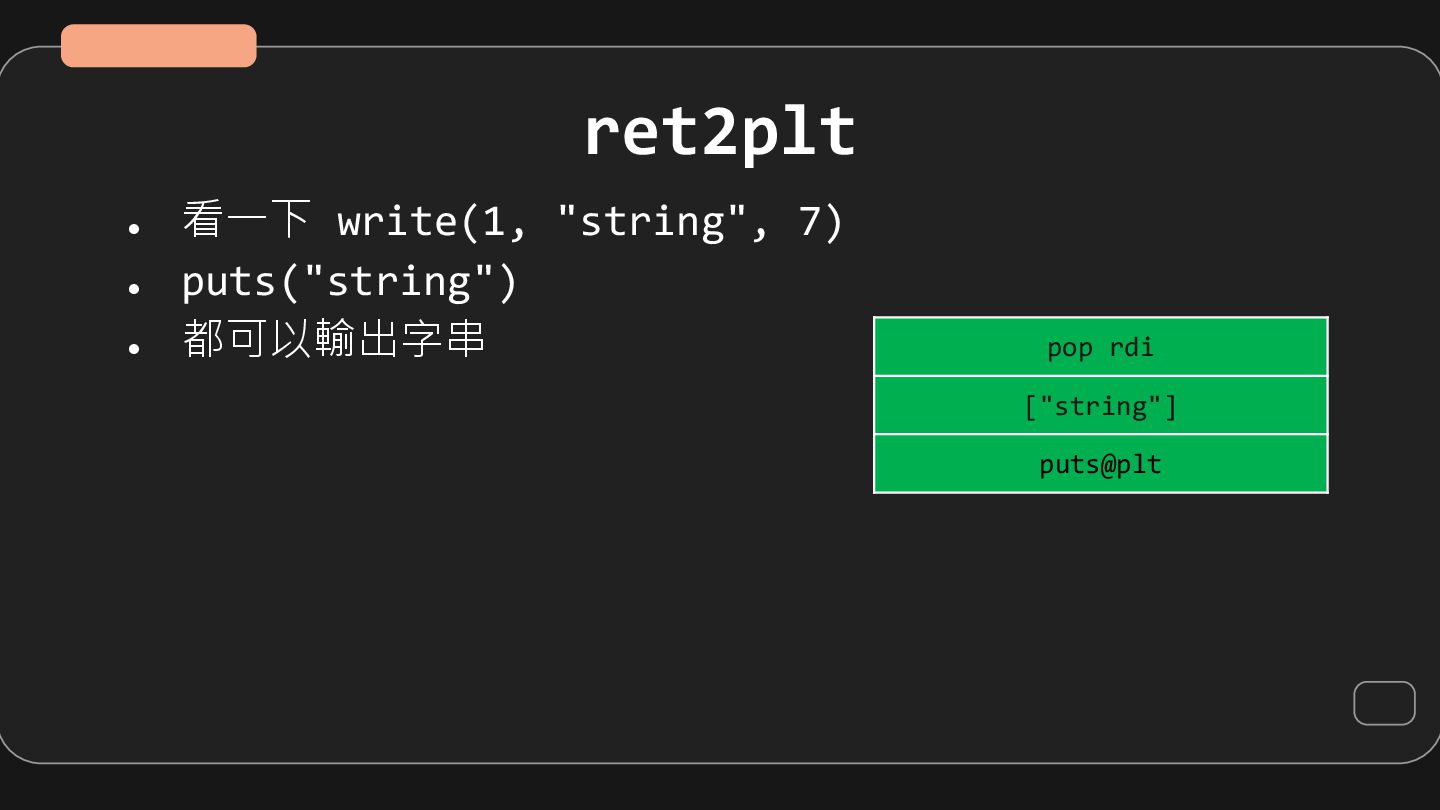Click the bullet dot before 看一下
1440x810 pixels.
[134, 229]
